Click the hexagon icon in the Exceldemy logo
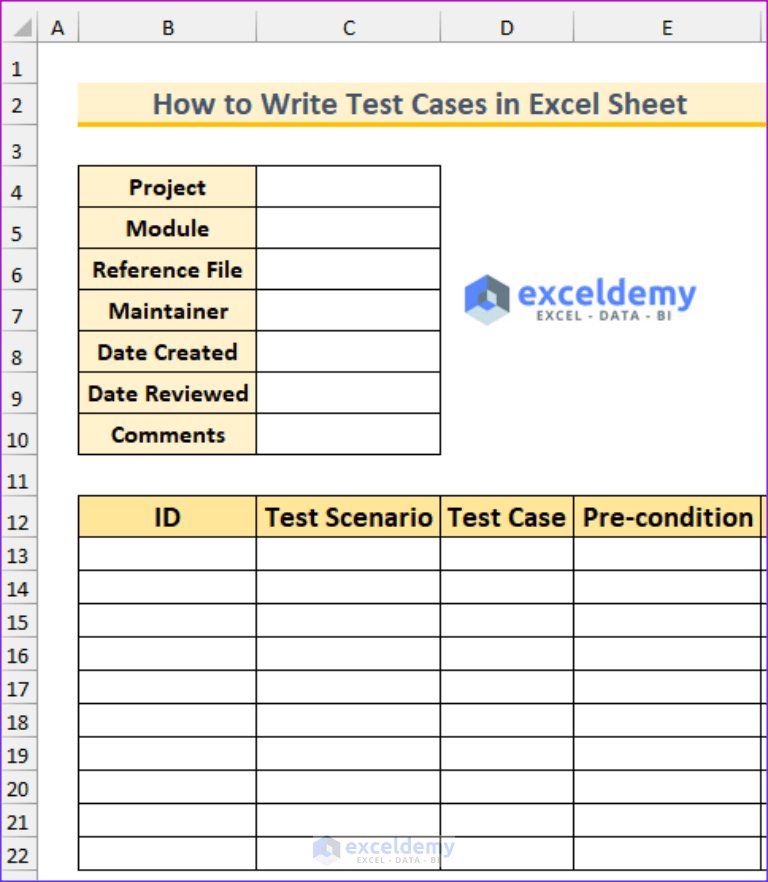The image size is (768, 882). click(488, 298)
